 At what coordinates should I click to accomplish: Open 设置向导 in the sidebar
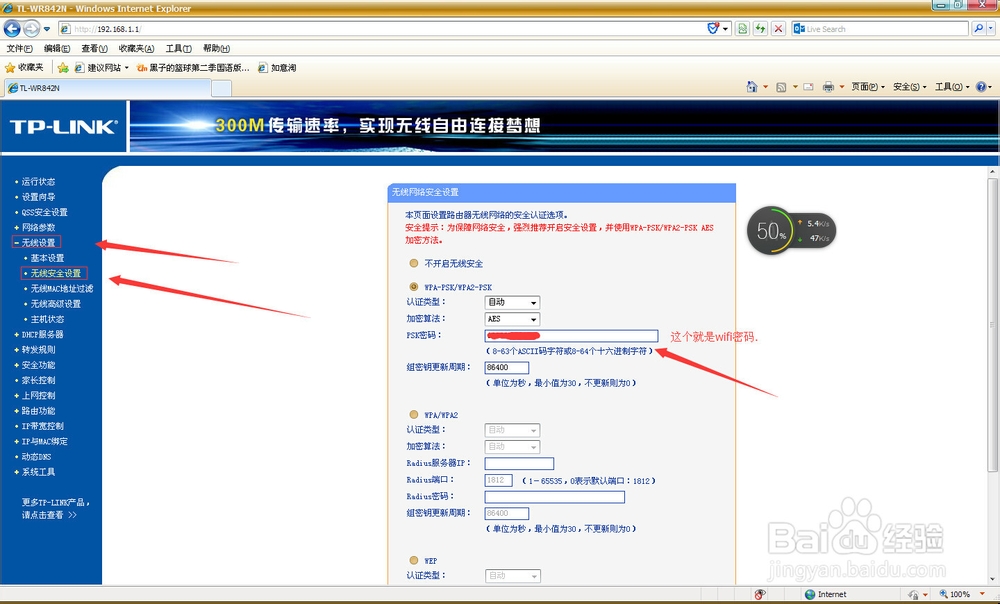(38, 197)
